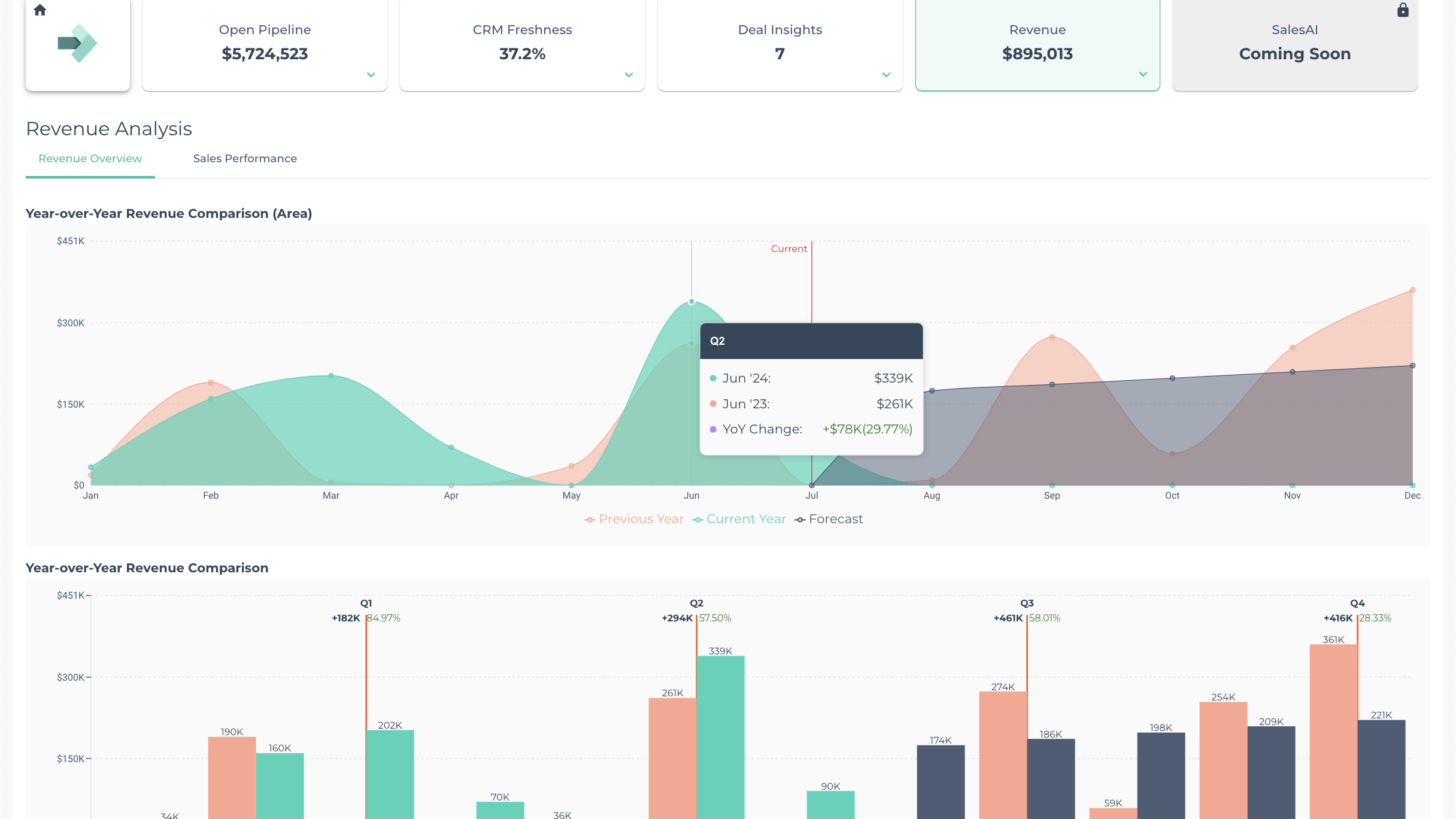This screenshot has width=1456, height=819.
Task: Open the SalesAI Coming Soon card
Action: click(1295, 45)
